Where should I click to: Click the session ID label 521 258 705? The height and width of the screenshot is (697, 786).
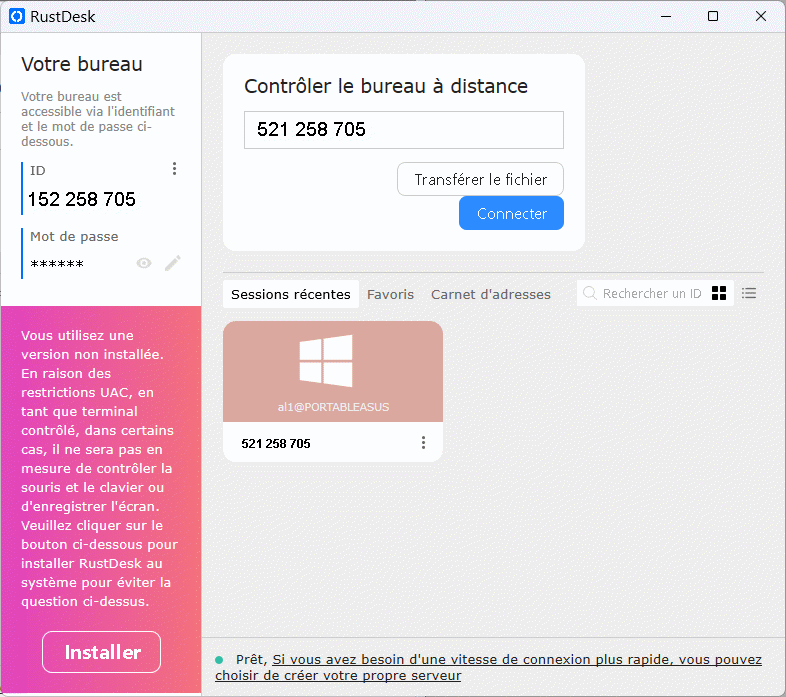coord(276,443)
